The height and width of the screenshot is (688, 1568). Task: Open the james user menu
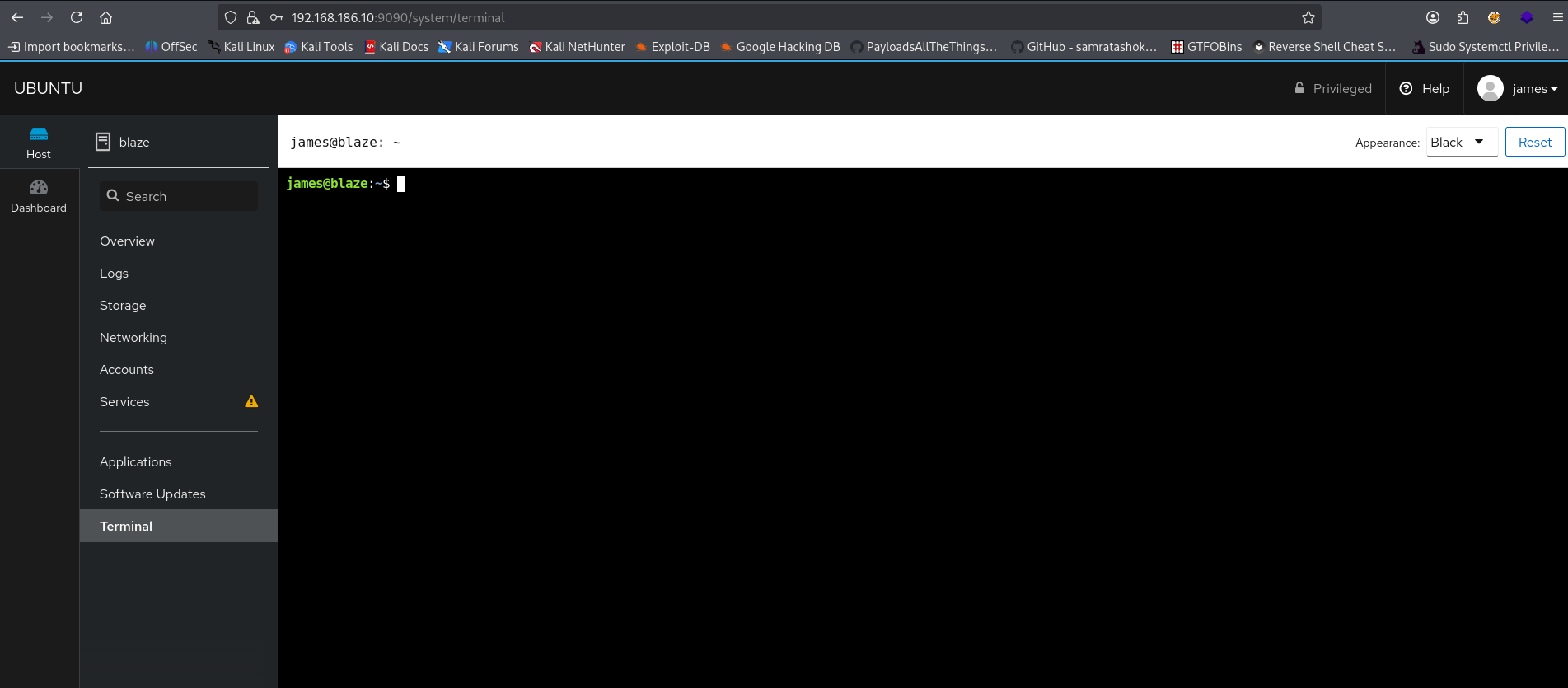pyautogui.click(x=1518, y=88)
